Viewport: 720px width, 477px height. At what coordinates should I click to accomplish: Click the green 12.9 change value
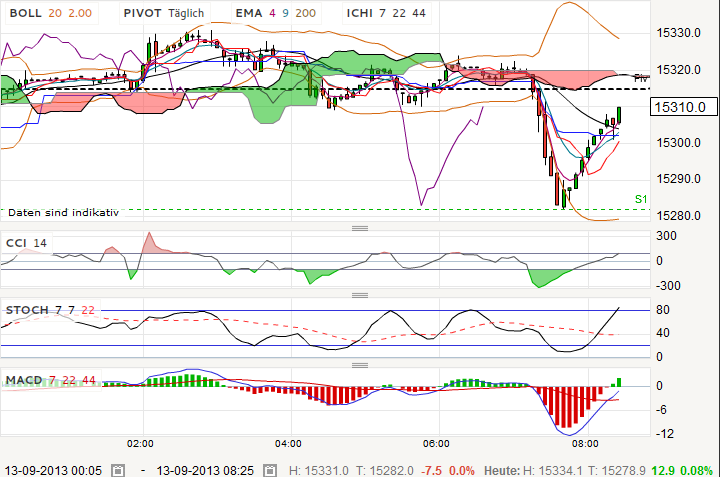[x=663, y=471]
